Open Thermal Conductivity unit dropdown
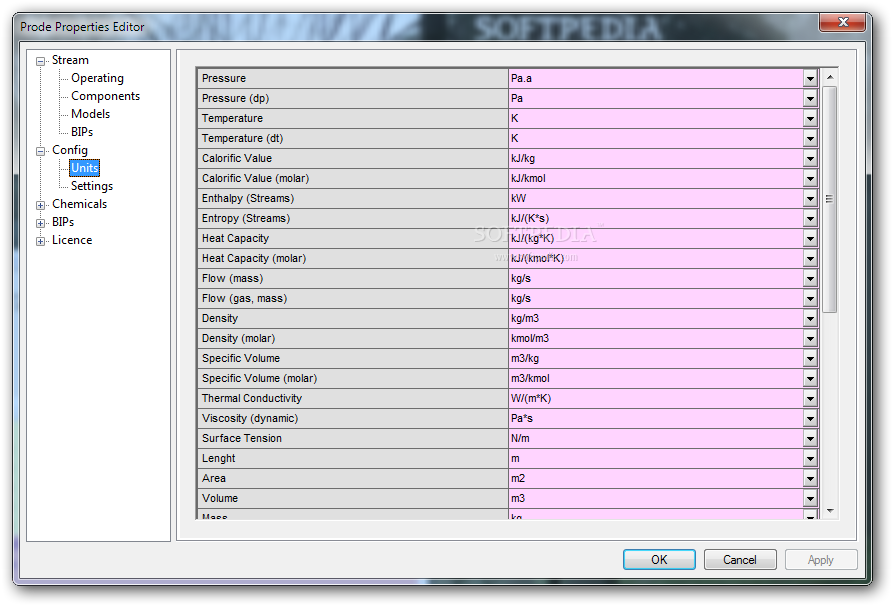The image size is (893, 606). pyautogui.click(x=810, y=399)
